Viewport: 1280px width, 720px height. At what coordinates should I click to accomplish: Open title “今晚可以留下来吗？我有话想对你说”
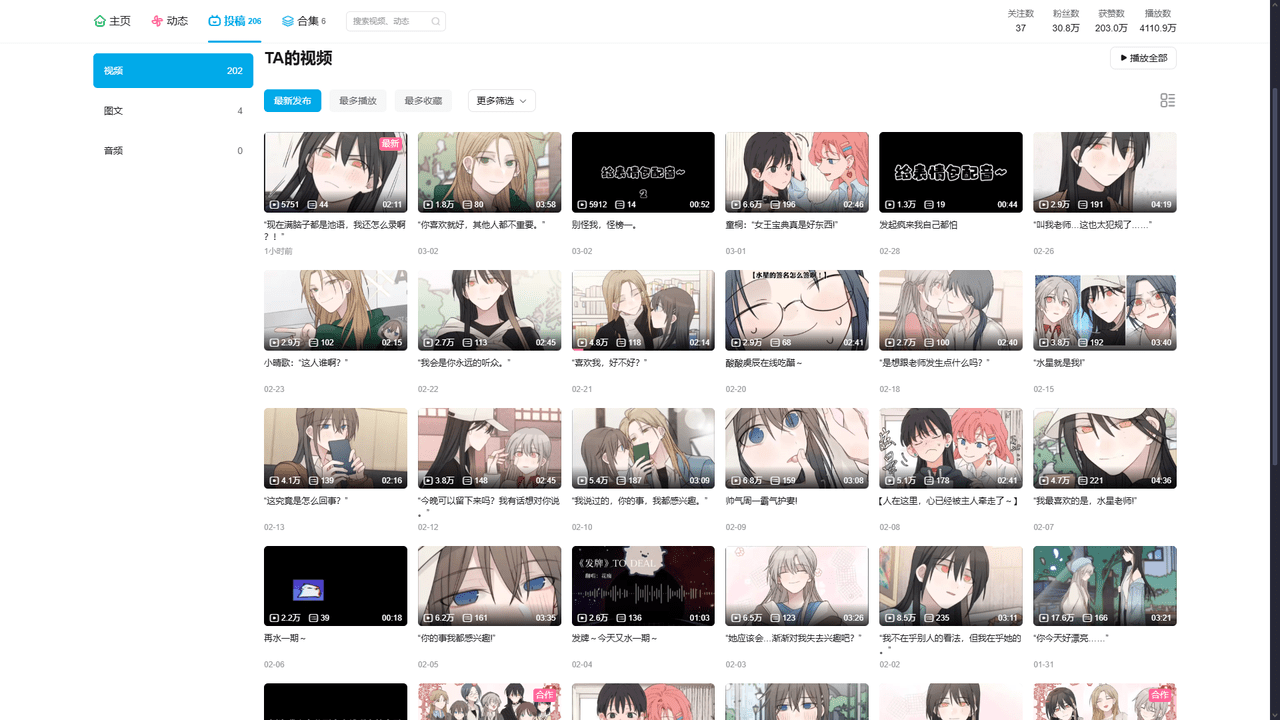(x=490, y=507)
